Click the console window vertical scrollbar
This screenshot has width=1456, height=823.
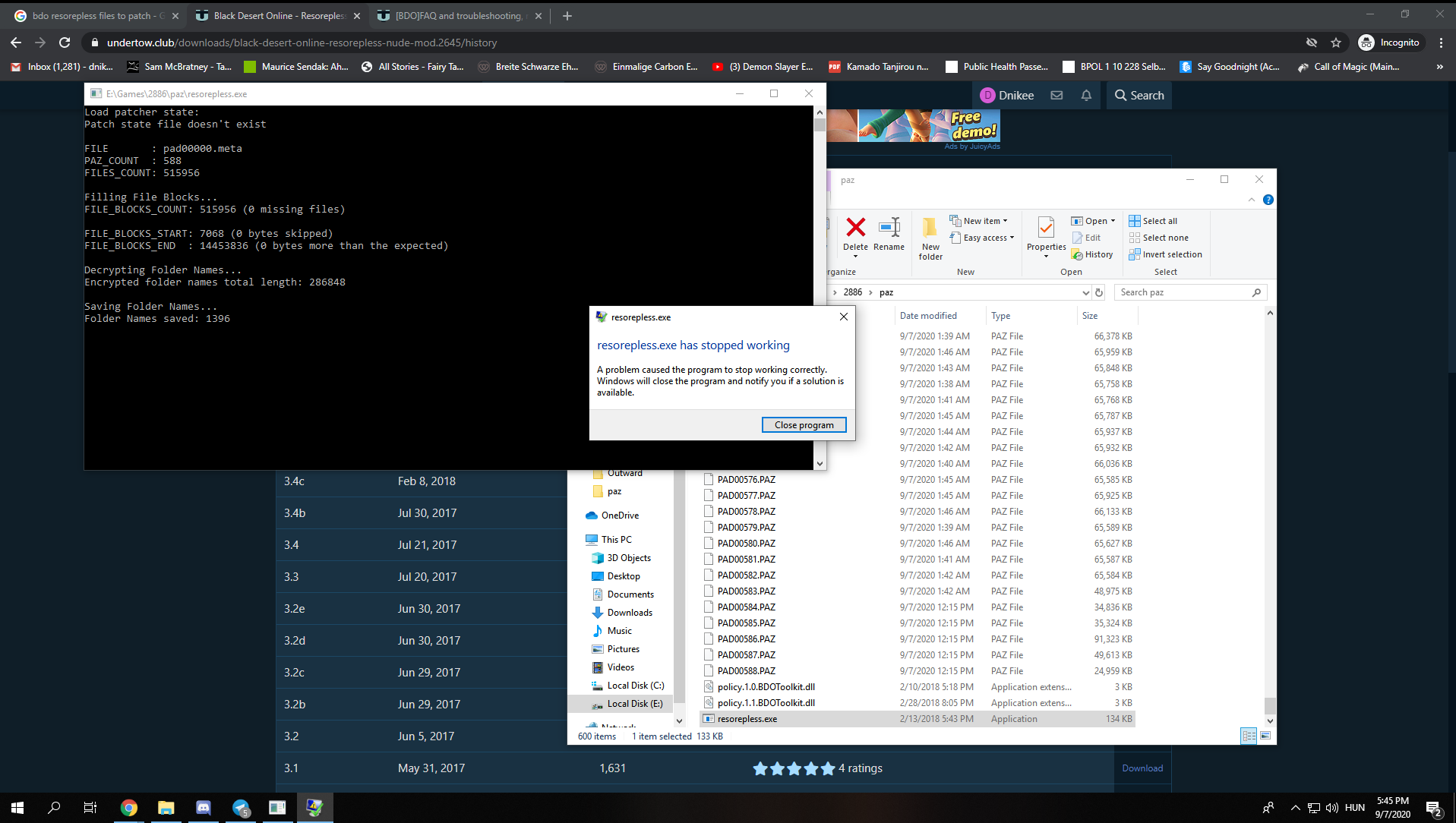820,288
